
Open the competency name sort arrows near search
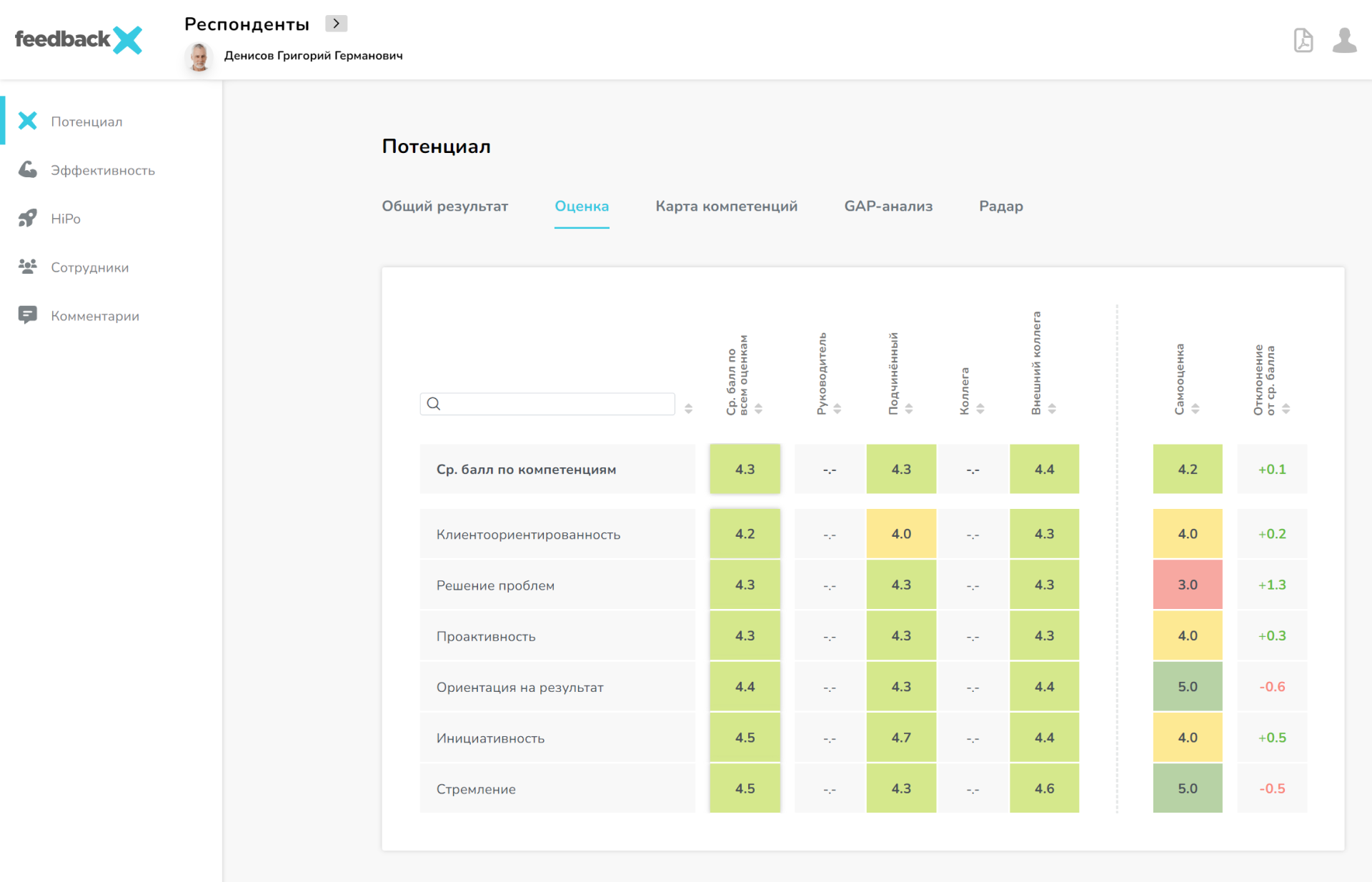point(688,408)
